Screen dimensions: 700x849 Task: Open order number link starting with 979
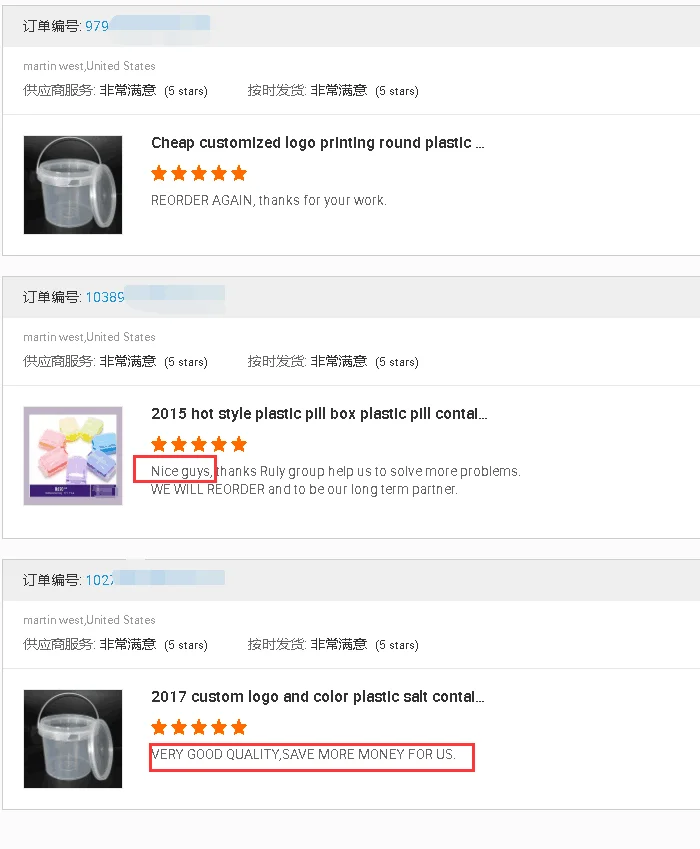pos(97,26)
